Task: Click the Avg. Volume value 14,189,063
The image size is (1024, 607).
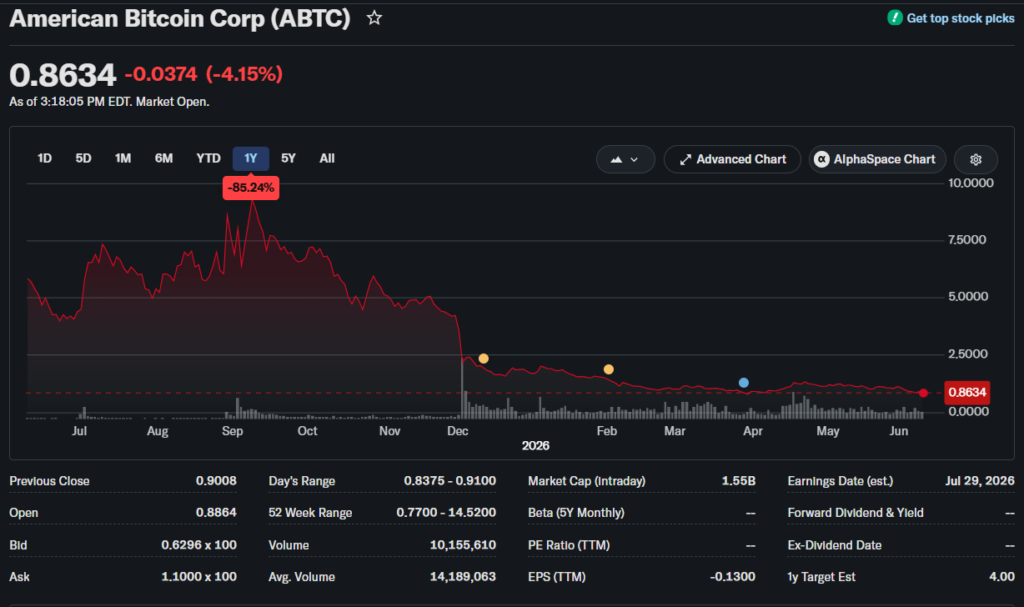Action: [463, 576]
